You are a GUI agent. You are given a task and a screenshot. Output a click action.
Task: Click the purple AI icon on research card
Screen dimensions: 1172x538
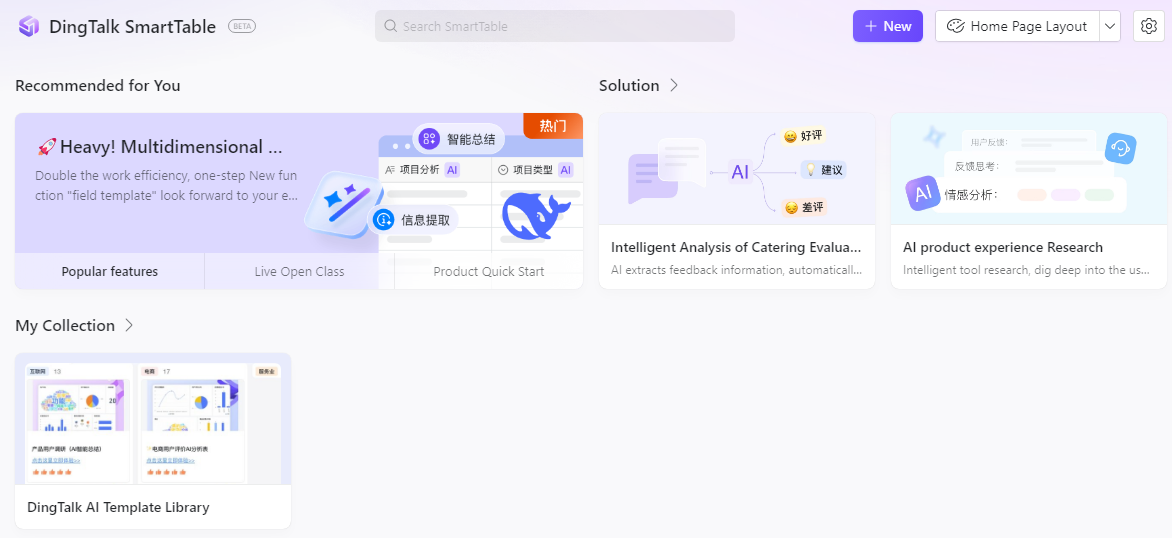click(924, 194)
